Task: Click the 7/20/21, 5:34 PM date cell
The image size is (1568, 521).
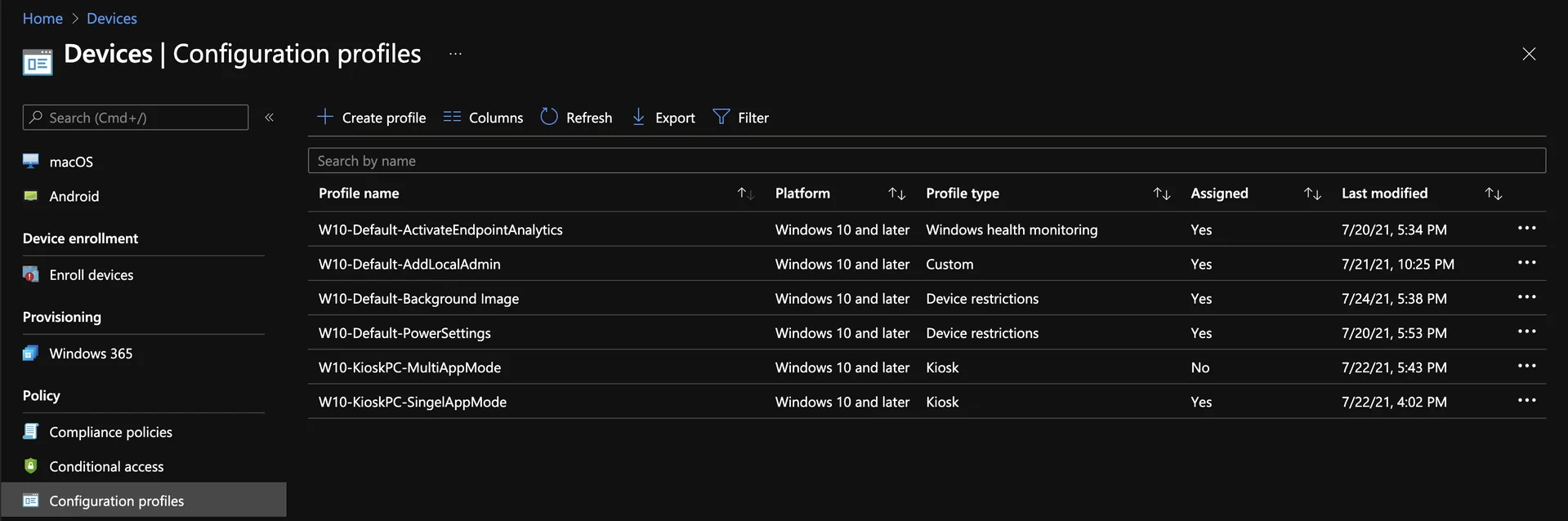Action: [1394, 229]
